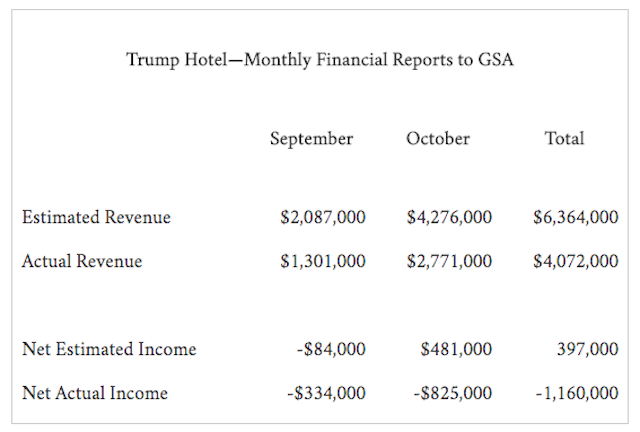Click the Actual Revenue row label

point(82,261)
